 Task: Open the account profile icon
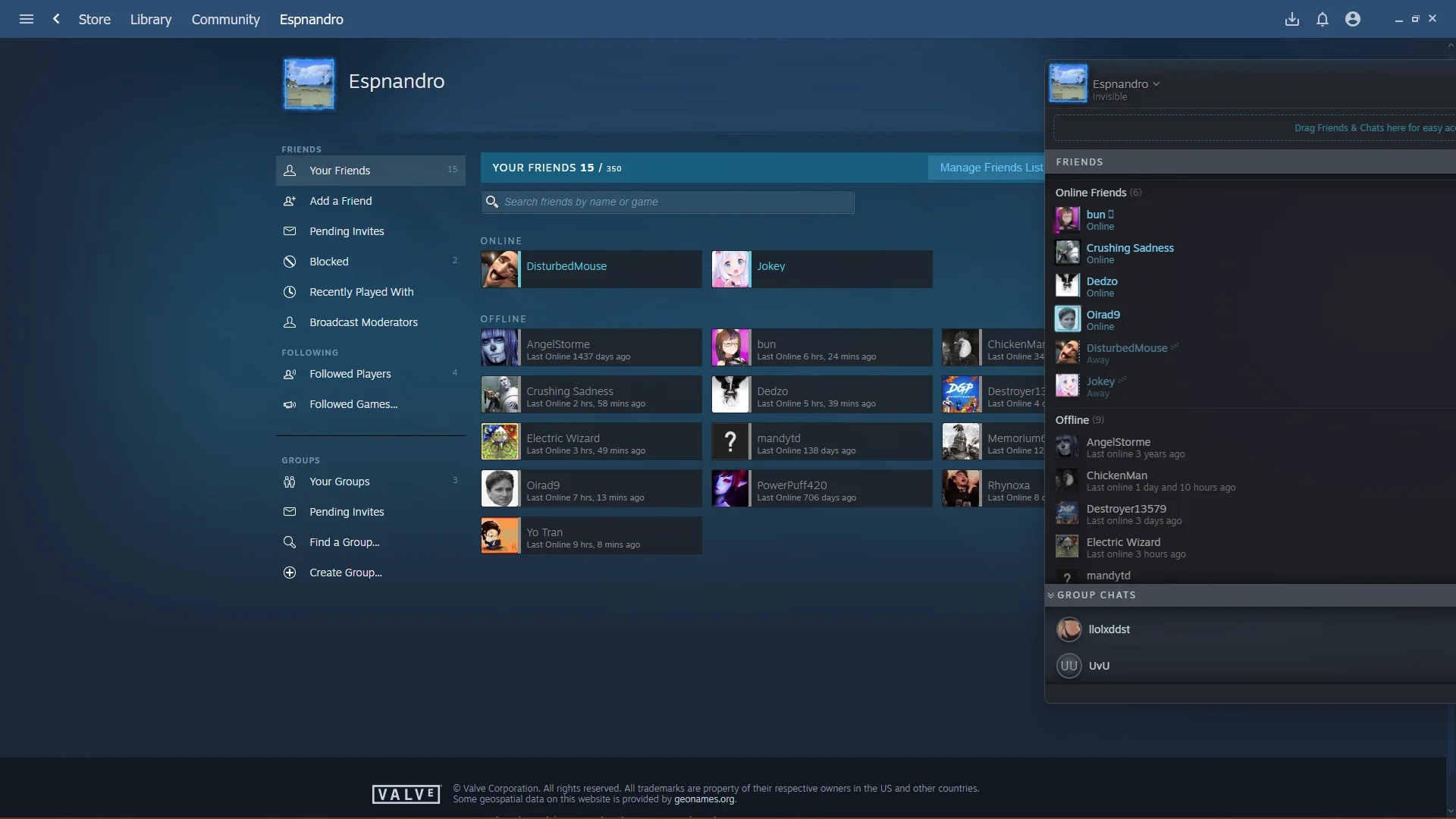click(x=1353, y=19)
